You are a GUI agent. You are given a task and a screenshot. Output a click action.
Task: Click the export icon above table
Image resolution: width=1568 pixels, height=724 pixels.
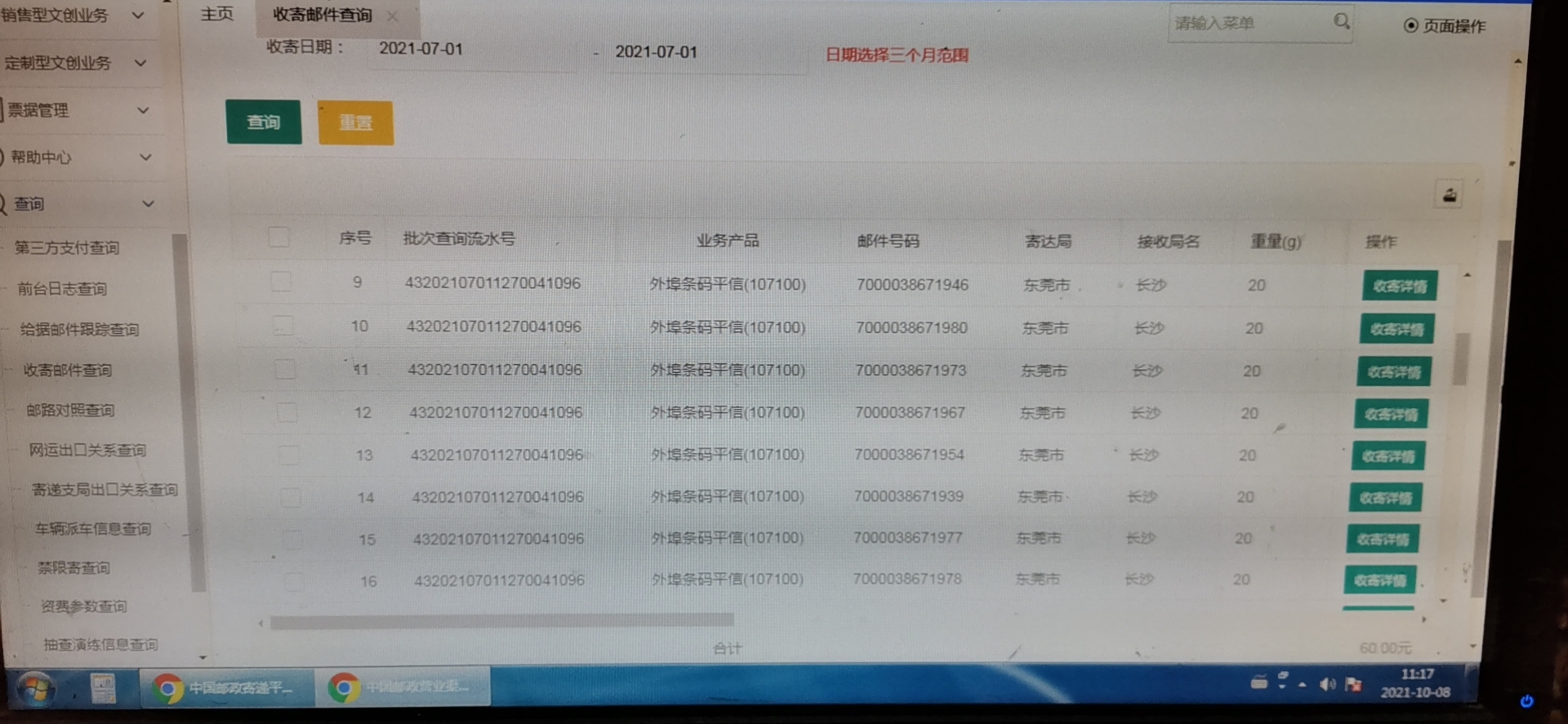coord(1449,195)
